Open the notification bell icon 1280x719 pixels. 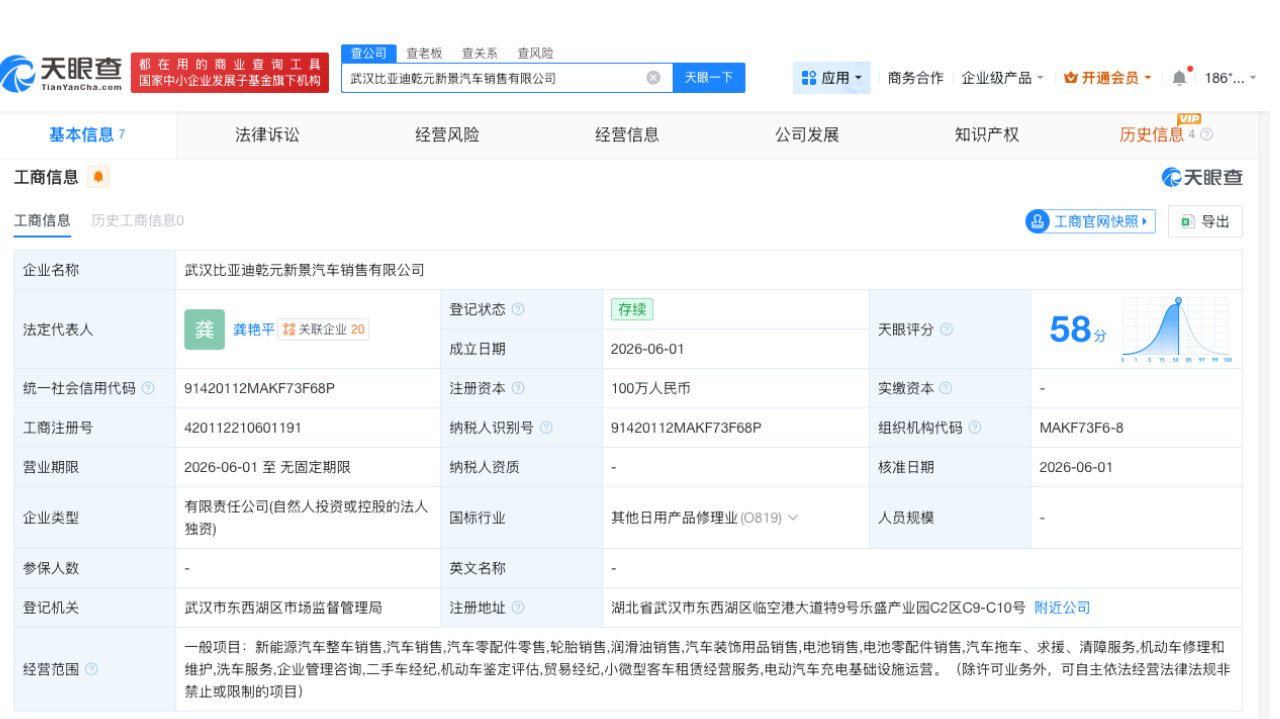pos(1180,77)
